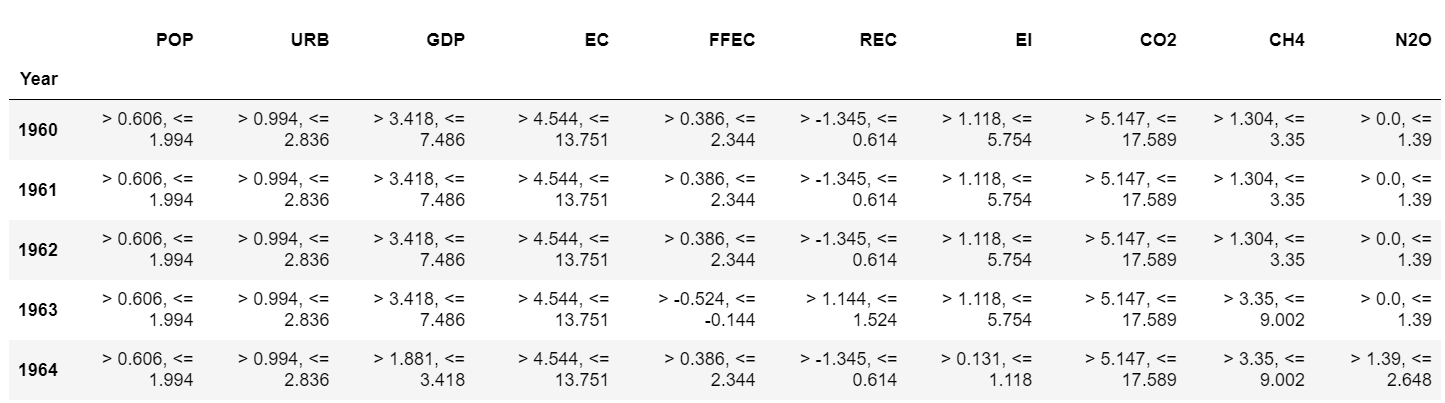Viewport: 1445px width, 403px height.
Task: Select the URB column header
Action: pyautogui.click(x=310, y=40)
